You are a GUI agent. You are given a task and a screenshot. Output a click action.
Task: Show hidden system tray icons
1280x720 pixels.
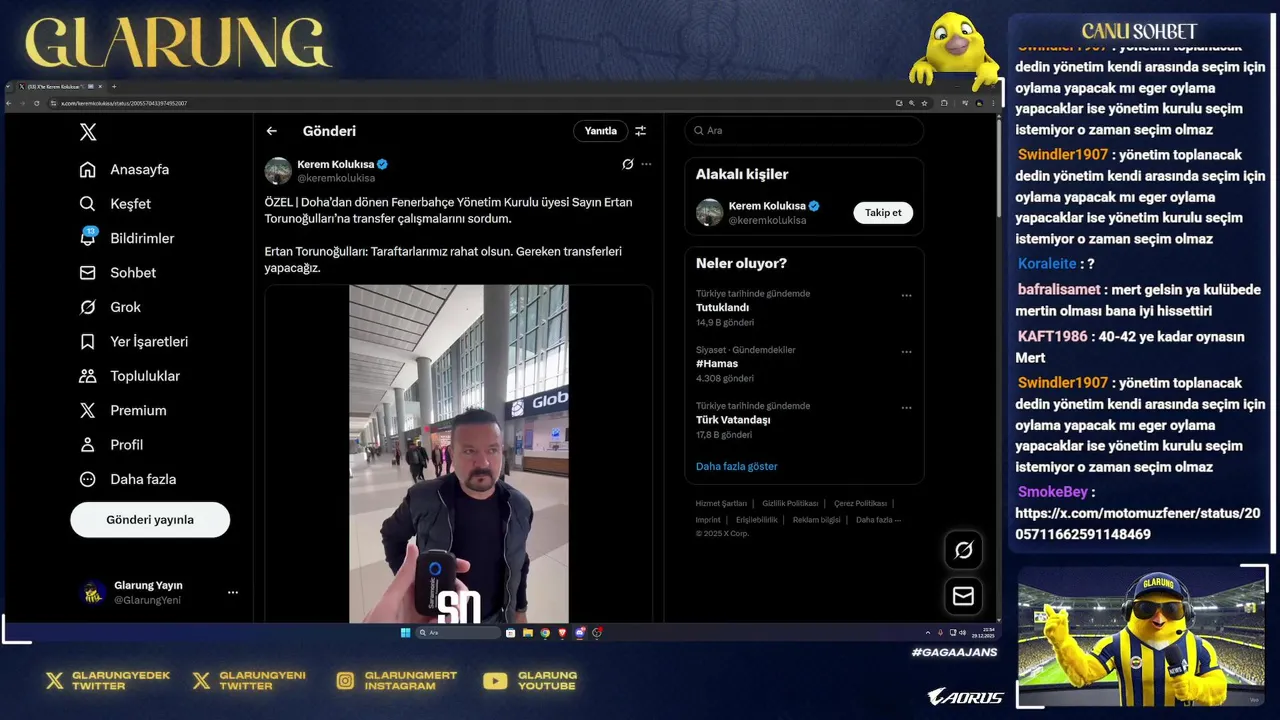pos(928,632)
